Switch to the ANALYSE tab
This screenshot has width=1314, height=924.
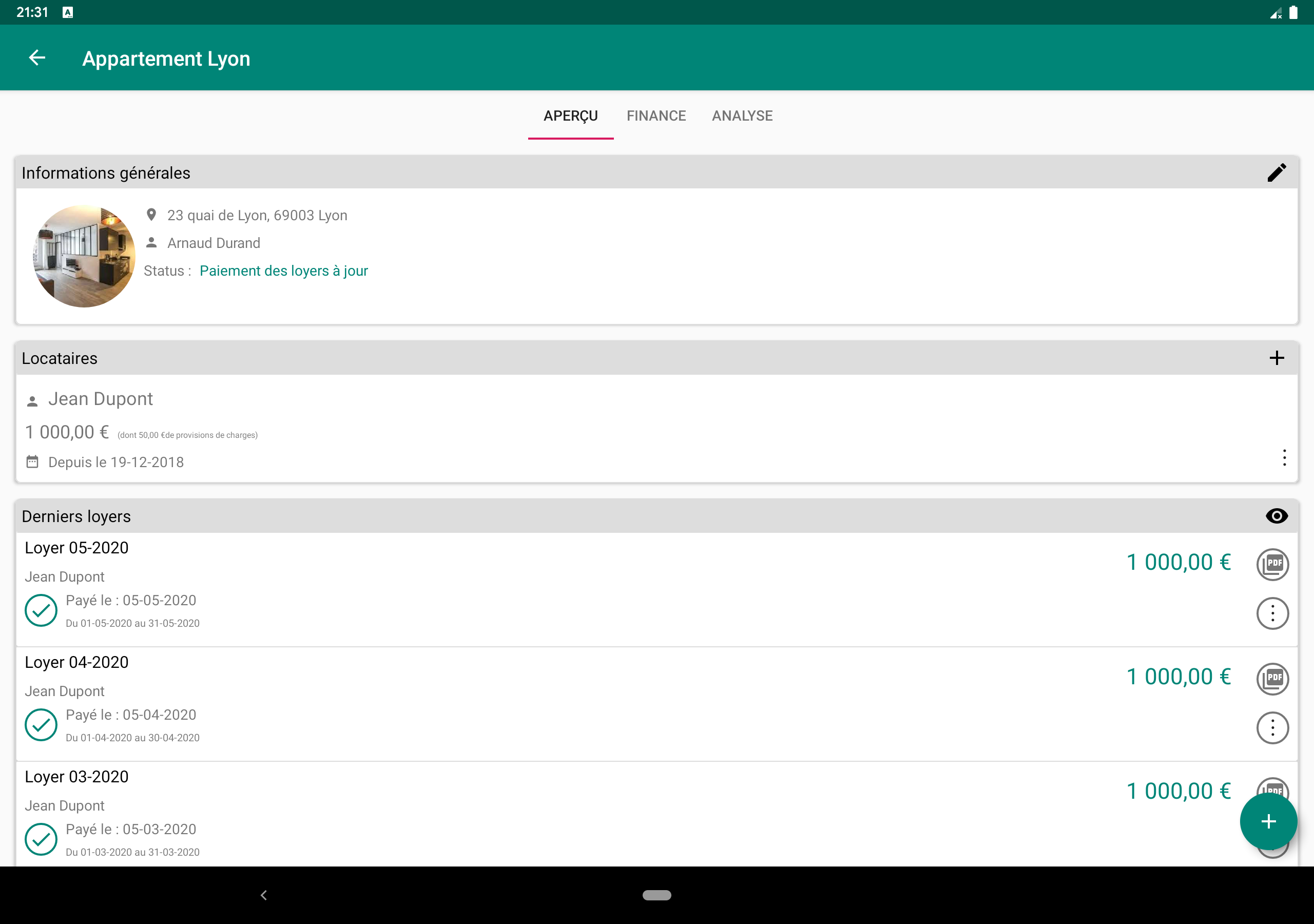[742, 115]
